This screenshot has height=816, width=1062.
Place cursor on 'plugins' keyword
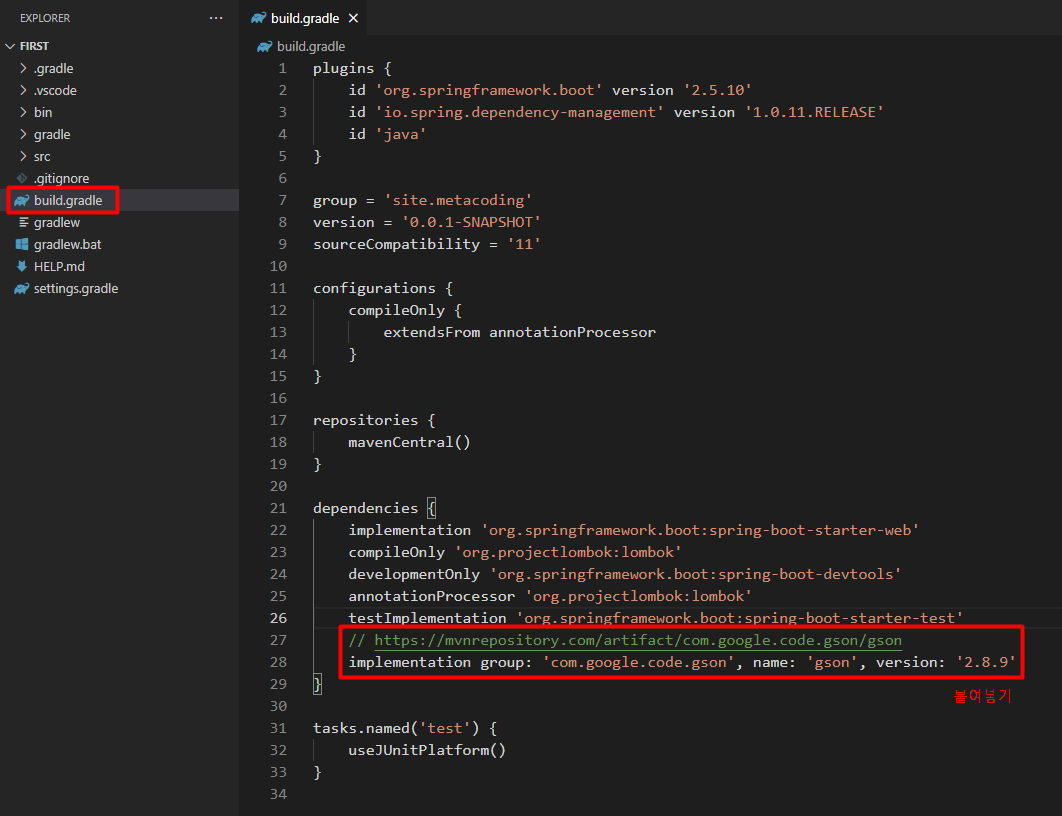(x=343, y=68)
